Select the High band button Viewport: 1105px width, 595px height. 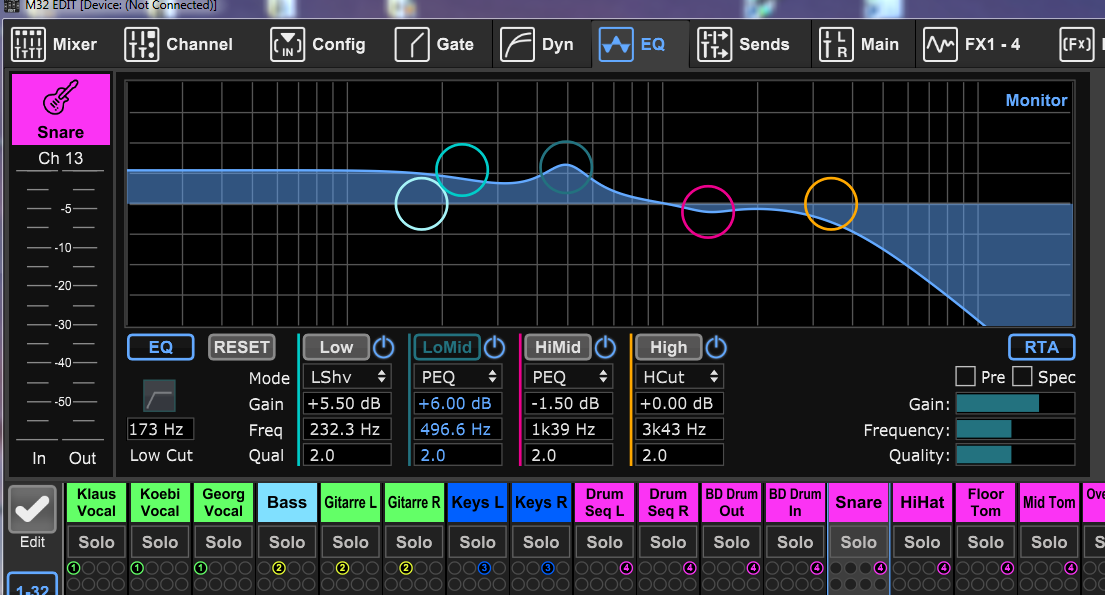tap(669, 347)
